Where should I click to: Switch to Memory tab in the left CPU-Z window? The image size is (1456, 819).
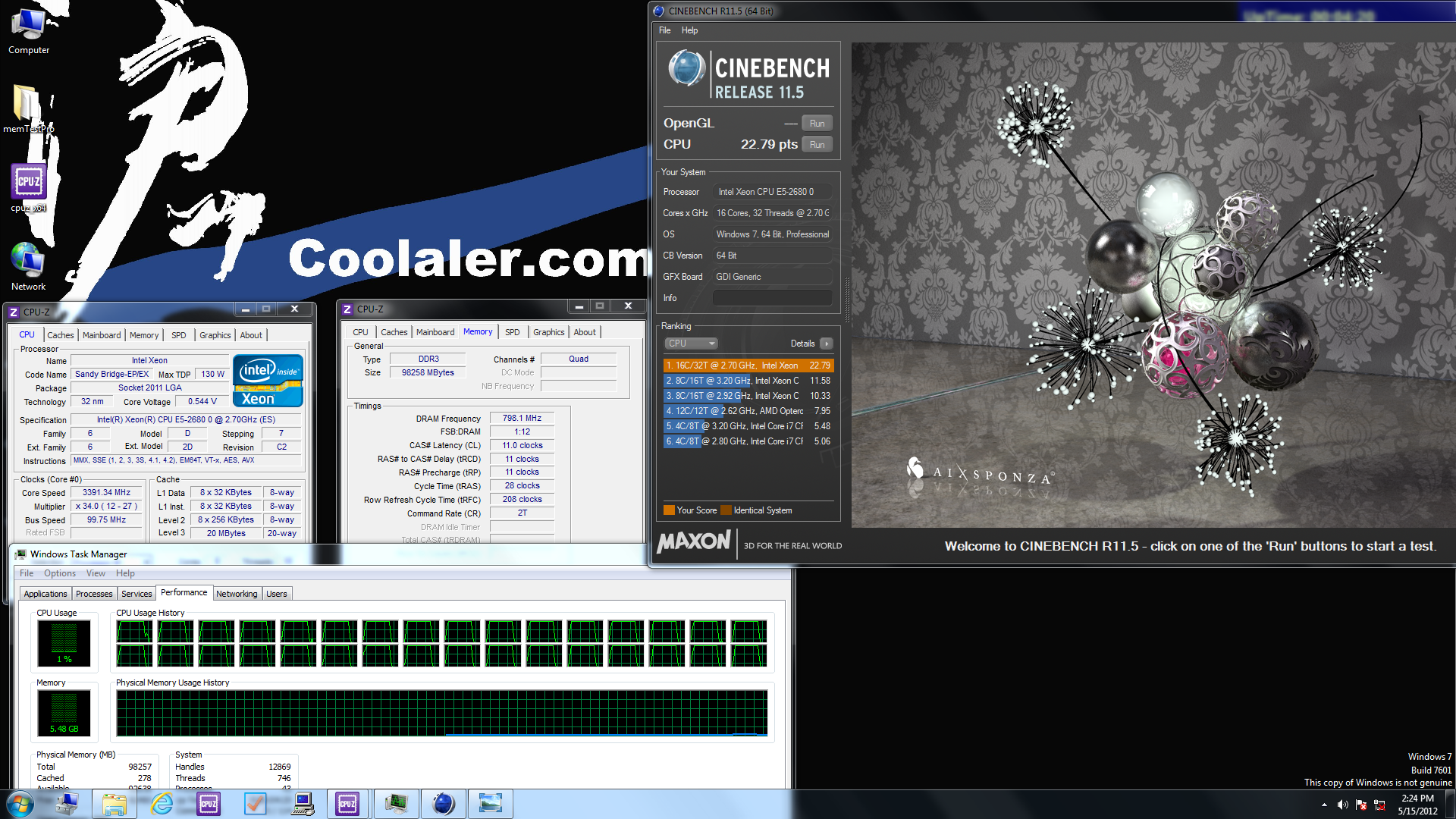pyautogui.click(x=144, y=335)
